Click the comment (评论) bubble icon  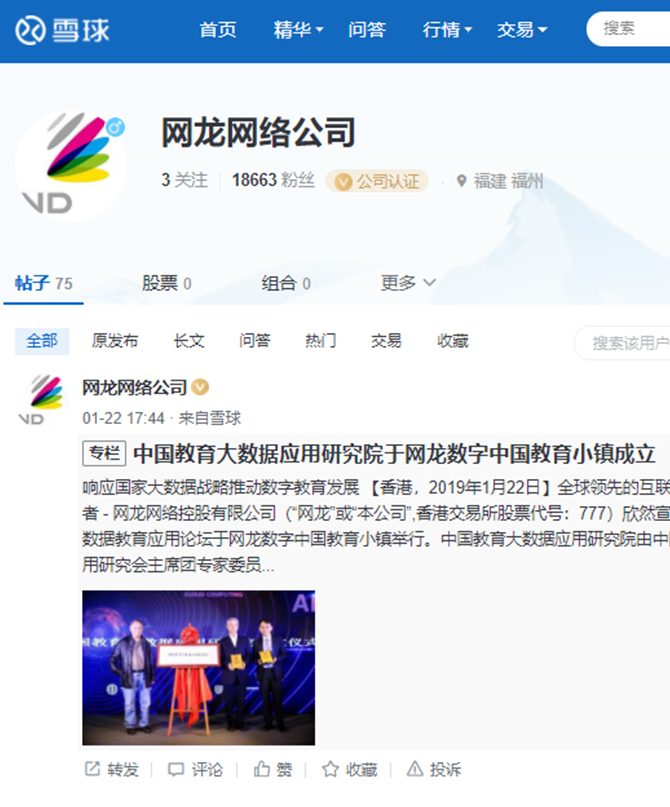point(176,769)
